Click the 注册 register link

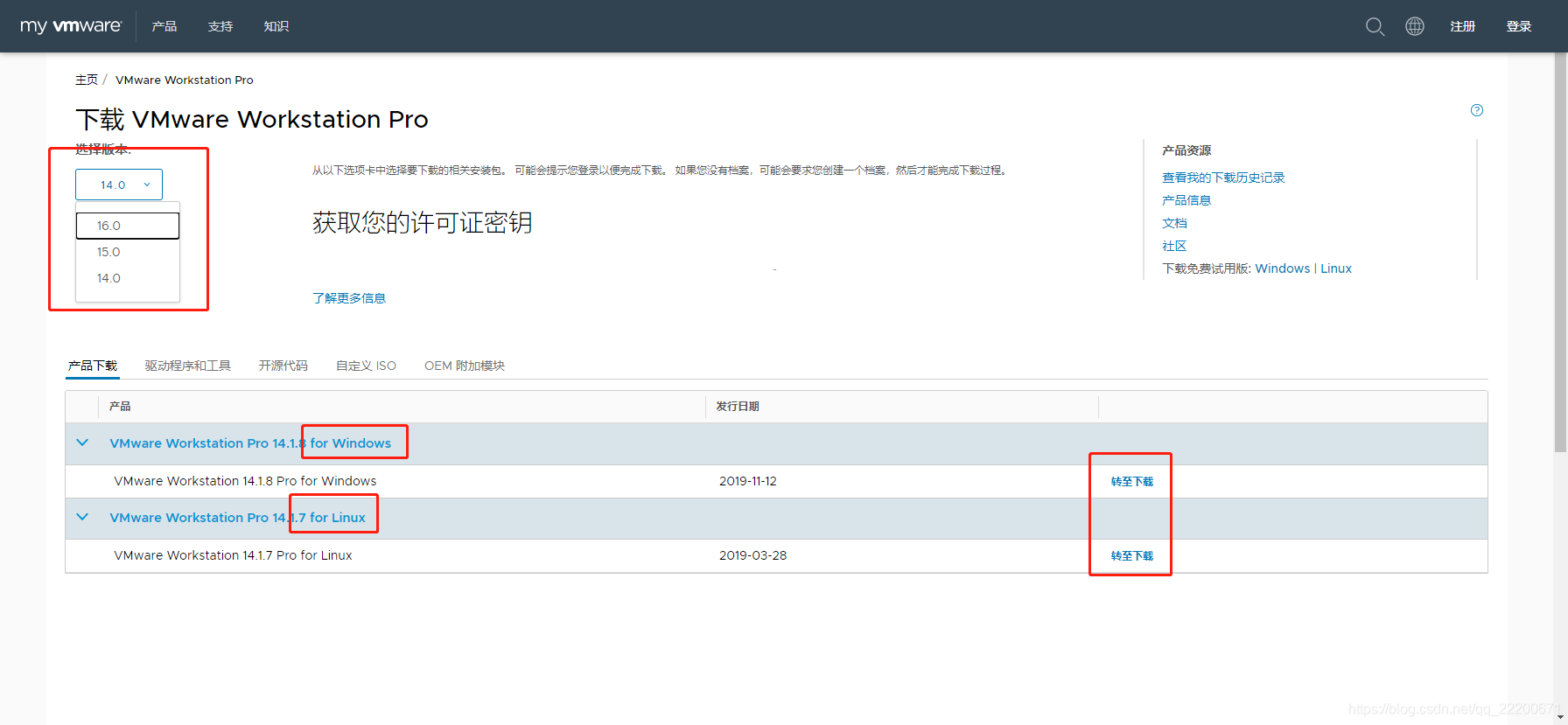[1463, 26]
